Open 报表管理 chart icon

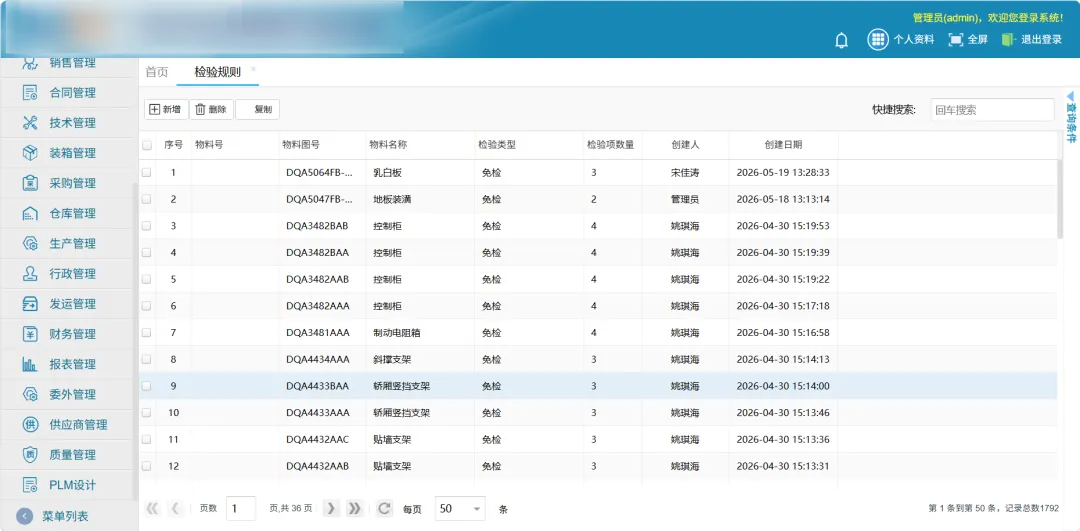(x=30, y=364)
